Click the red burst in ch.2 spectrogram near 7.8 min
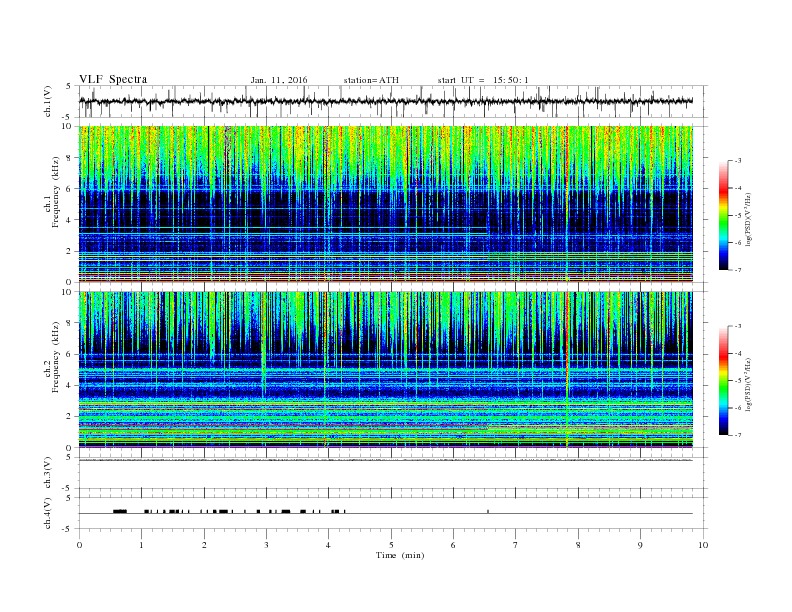 (x=567, y=369)
